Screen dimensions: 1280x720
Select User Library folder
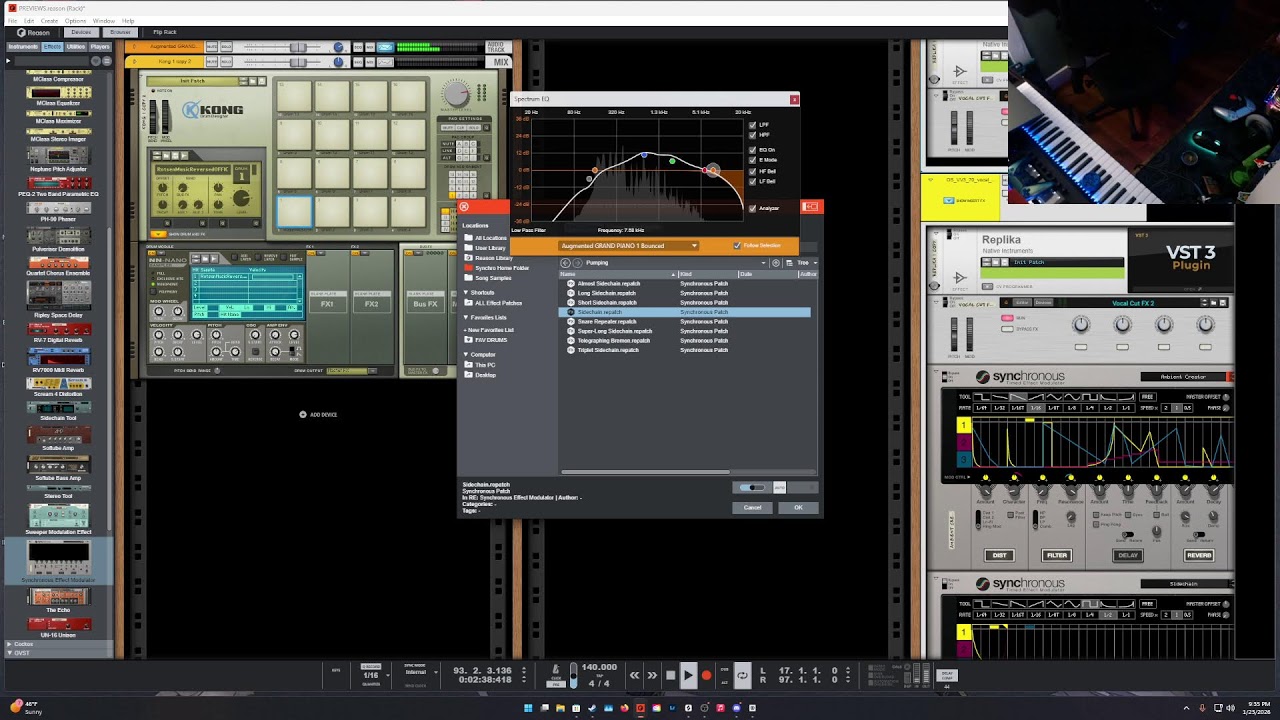(488, 247)
